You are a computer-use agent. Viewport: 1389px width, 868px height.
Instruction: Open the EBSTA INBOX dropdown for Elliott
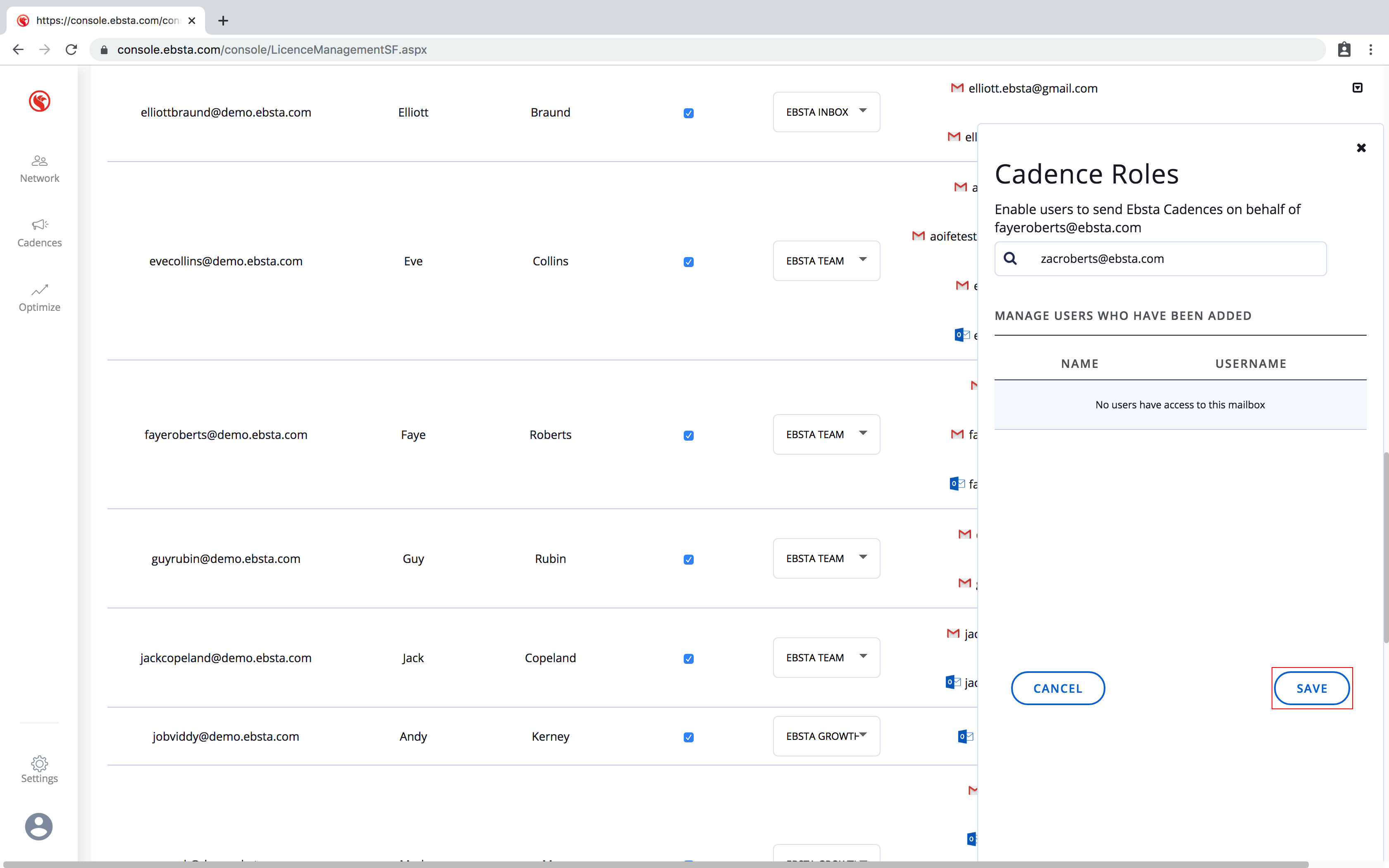click(x=826, y=112)
